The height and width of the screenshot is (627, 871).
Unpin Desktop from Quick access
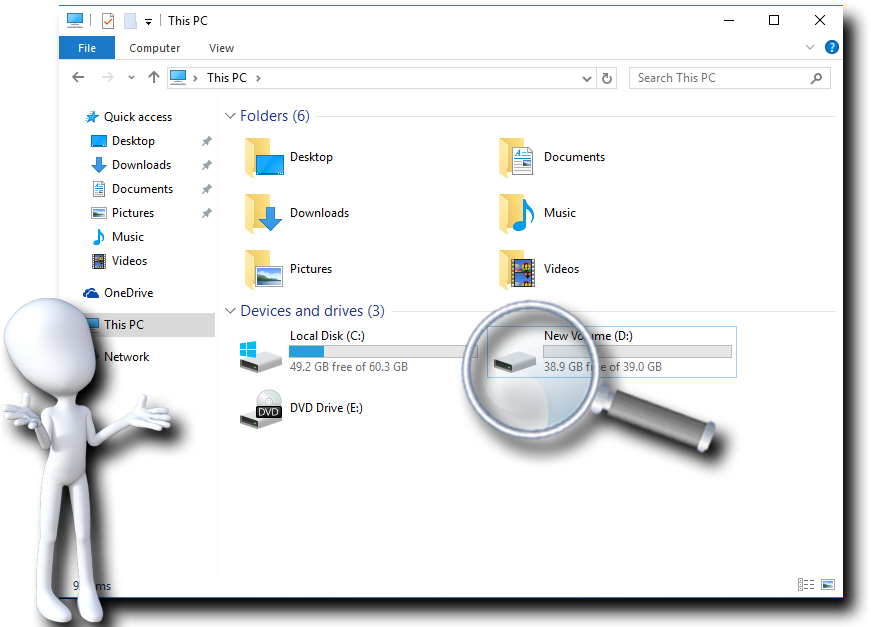tap(206, 141)
